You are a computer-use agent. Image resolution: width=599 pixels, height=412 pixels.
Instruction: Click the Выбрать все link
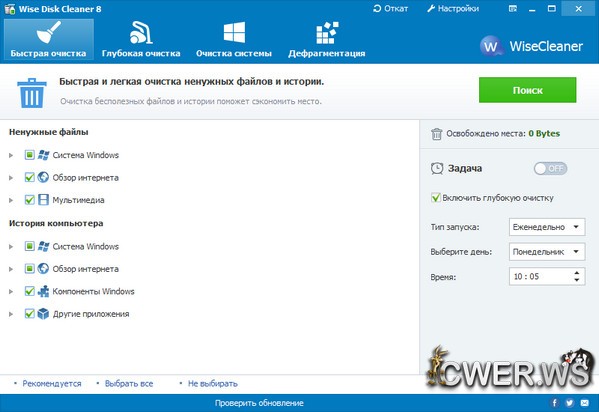129,383
